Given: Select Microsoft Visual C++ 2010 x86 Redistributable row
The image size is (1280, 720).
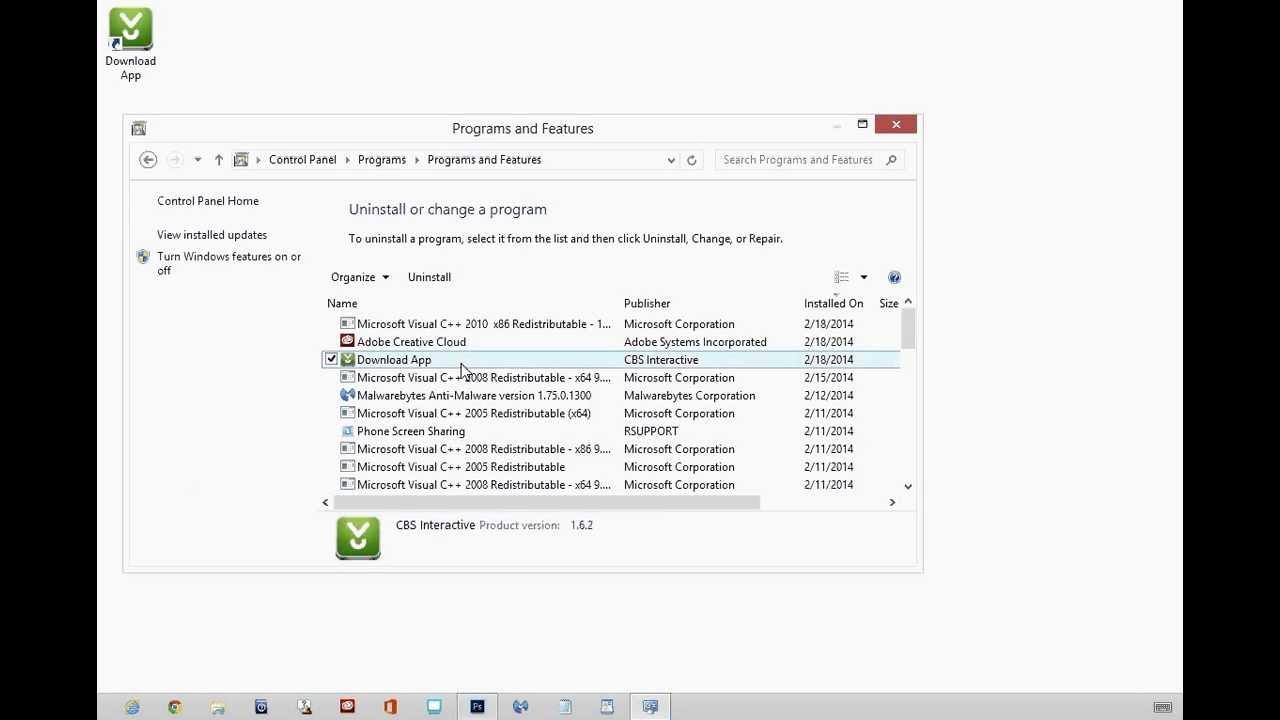Looking at the screenshot, I should click(611, 324).
